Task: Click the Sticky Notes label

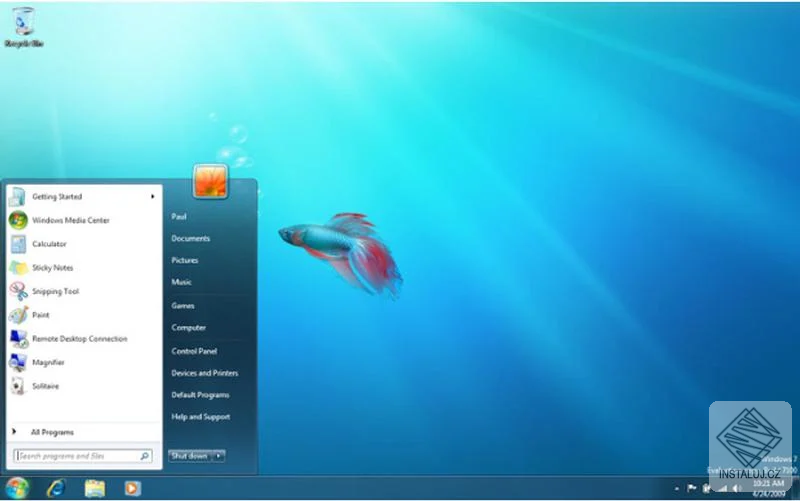Action: pos(53,268)
